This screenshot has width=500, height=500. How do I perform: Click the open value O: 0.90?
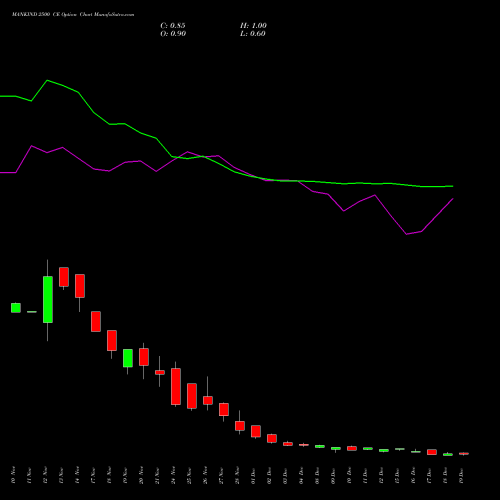point(173,34)
